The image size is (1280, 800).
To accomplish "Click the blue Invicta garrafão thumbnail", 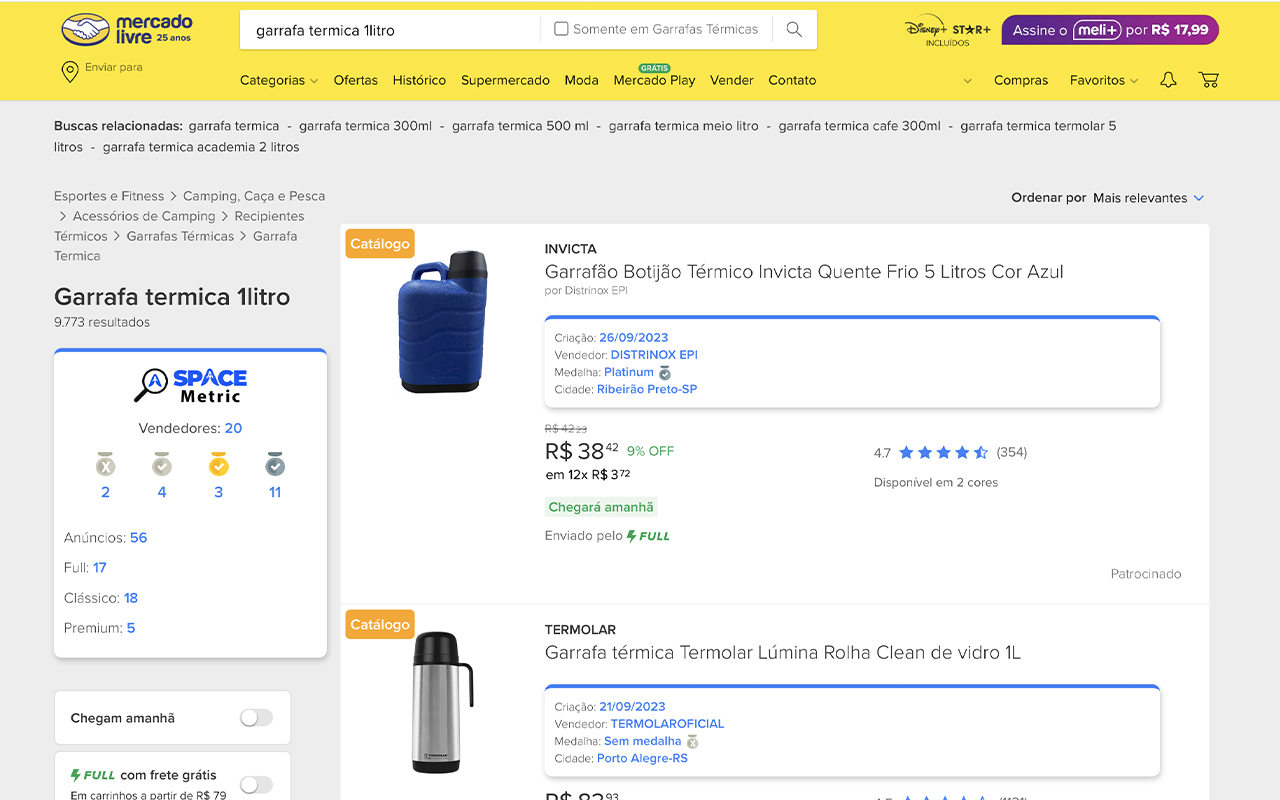I will [x=442, y=322].
